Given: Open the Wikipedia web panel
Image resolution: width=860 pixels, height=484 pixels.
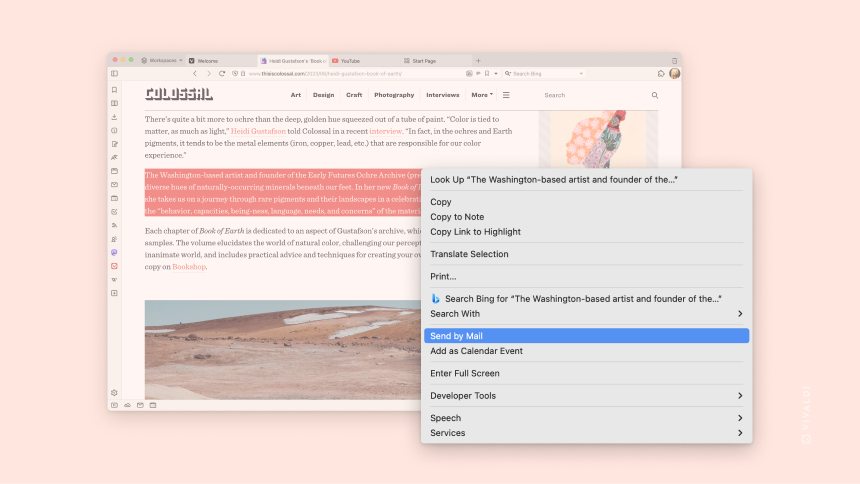Looking at the screenshot, I should click(x=114, y=280).
